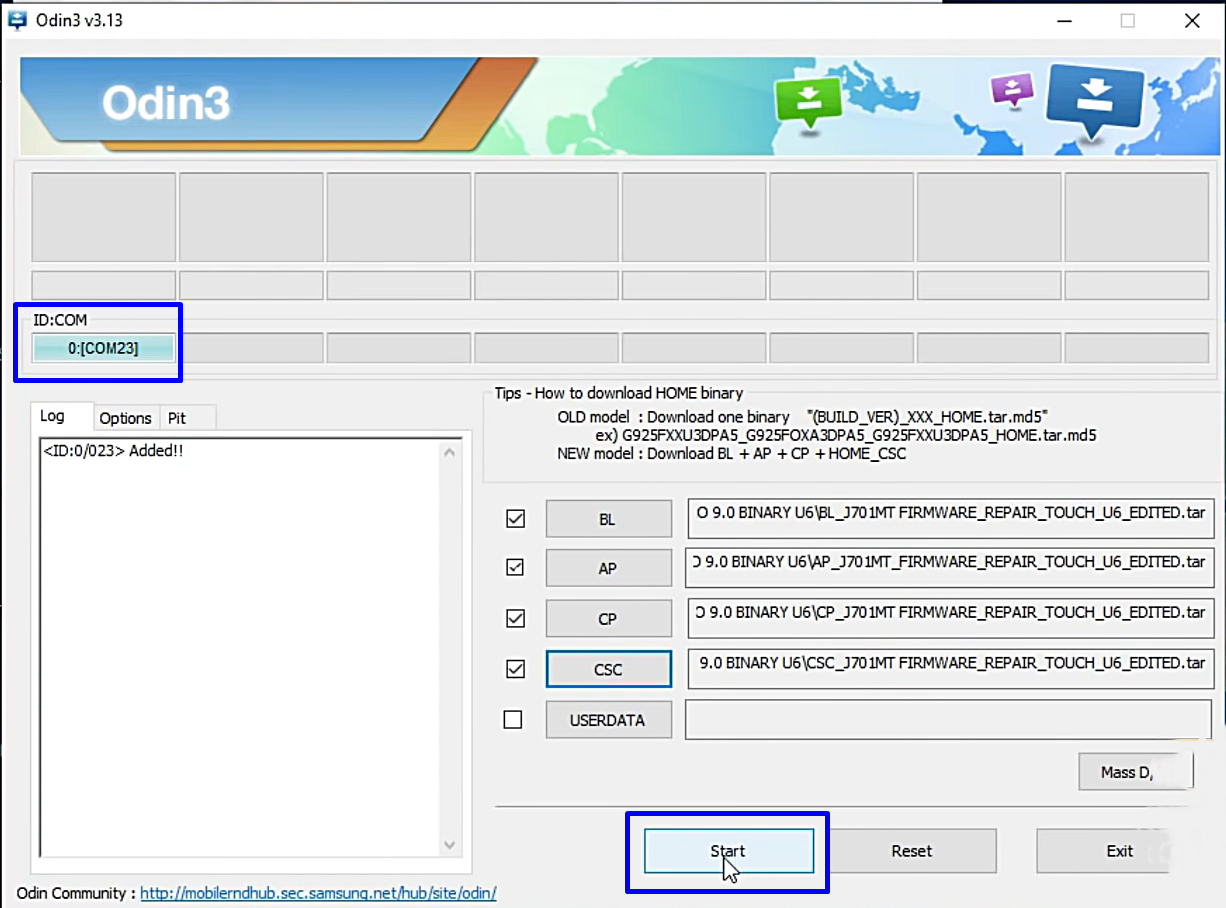Image resolution: width=1226 pixels, height=908 pixels.
Task: Click the ID:COM label
Action: 60,320
